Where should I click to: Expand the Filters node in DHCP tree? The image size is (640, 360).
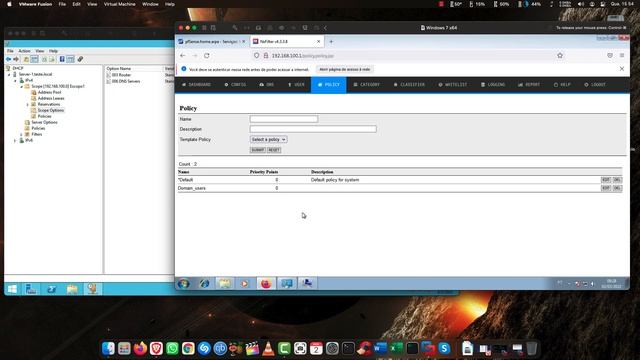22,134
